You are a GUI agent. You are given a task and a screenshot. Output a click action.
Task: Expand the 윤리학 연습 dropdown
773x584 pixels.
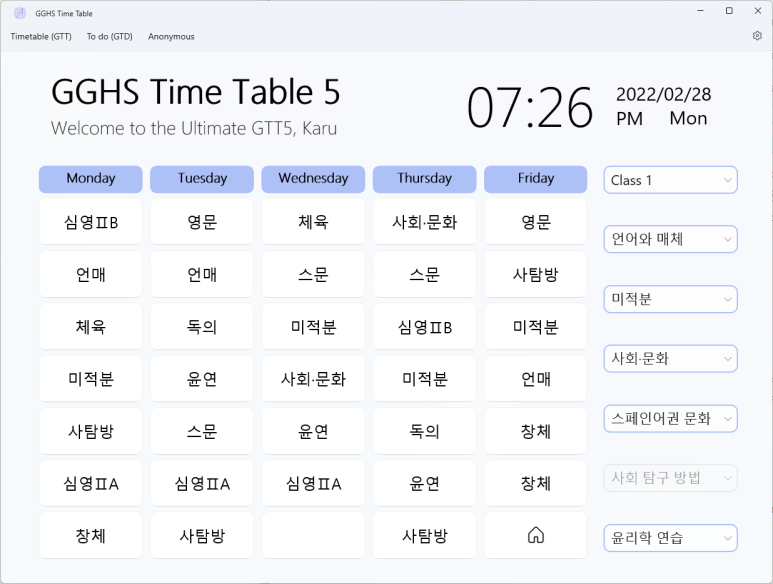[670, 538]
